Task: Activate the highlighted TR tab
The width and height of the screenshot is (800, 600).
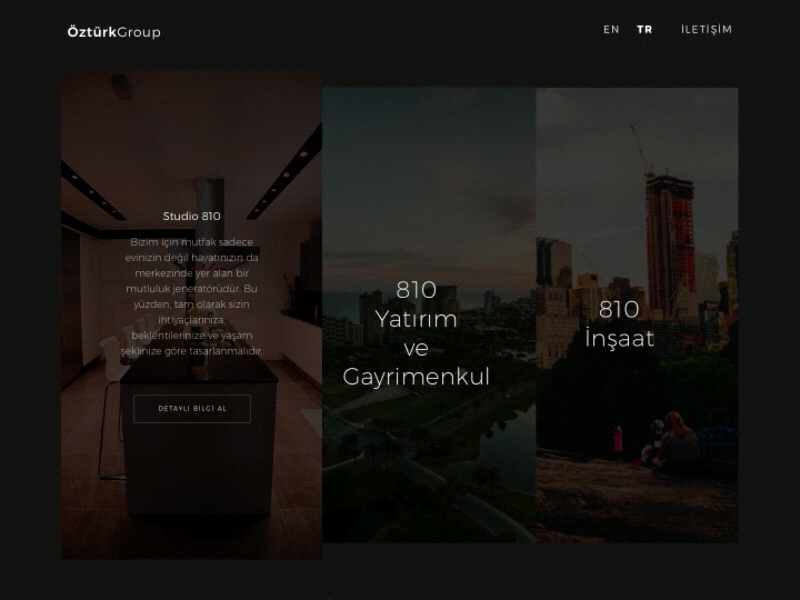Action: [644, 30]
